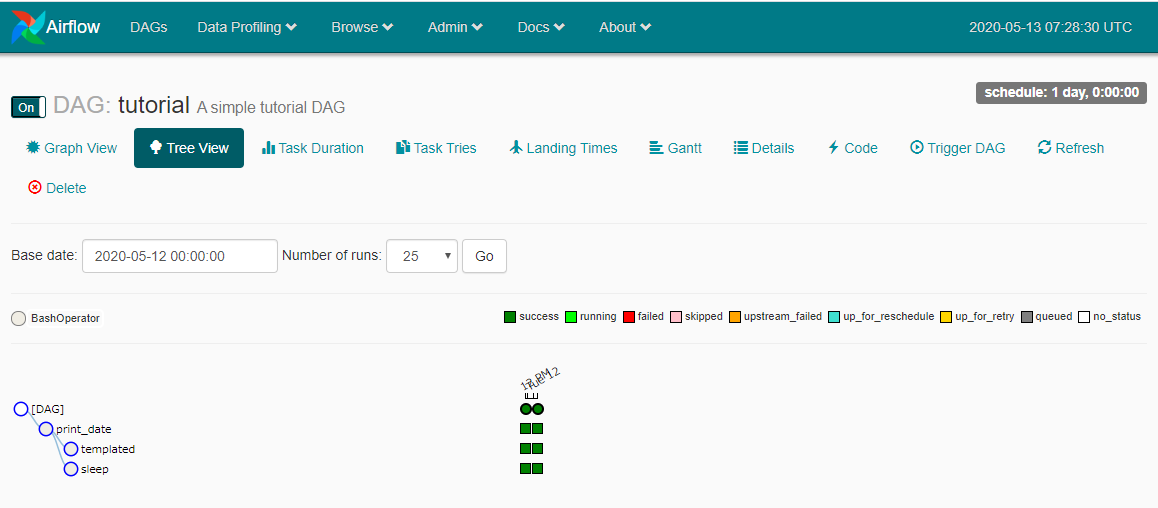Trigger the tutorial DAG run
The image size is (1158, 508).
click(957, 148)
